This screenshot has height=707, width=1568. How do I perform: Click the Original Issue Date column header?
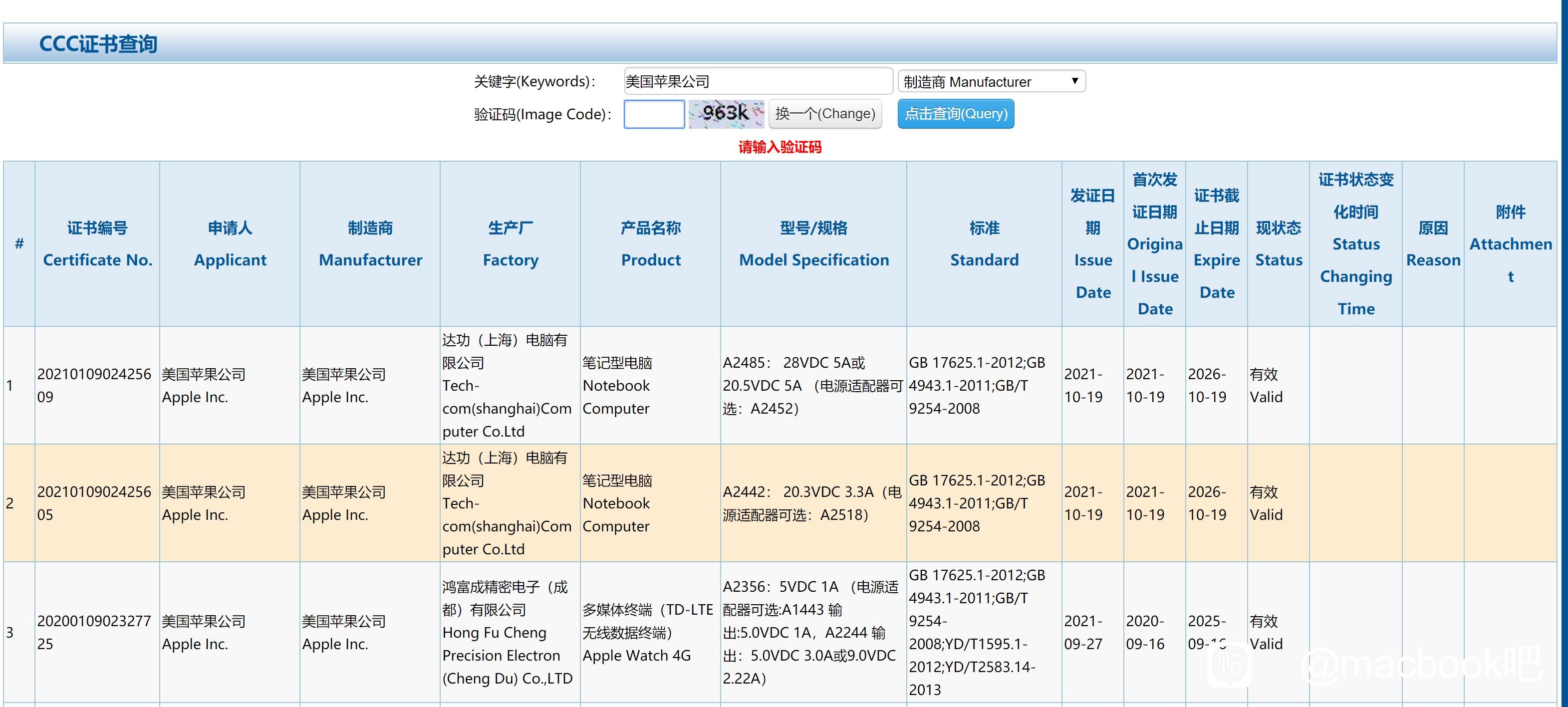(x=1155, y=244)
